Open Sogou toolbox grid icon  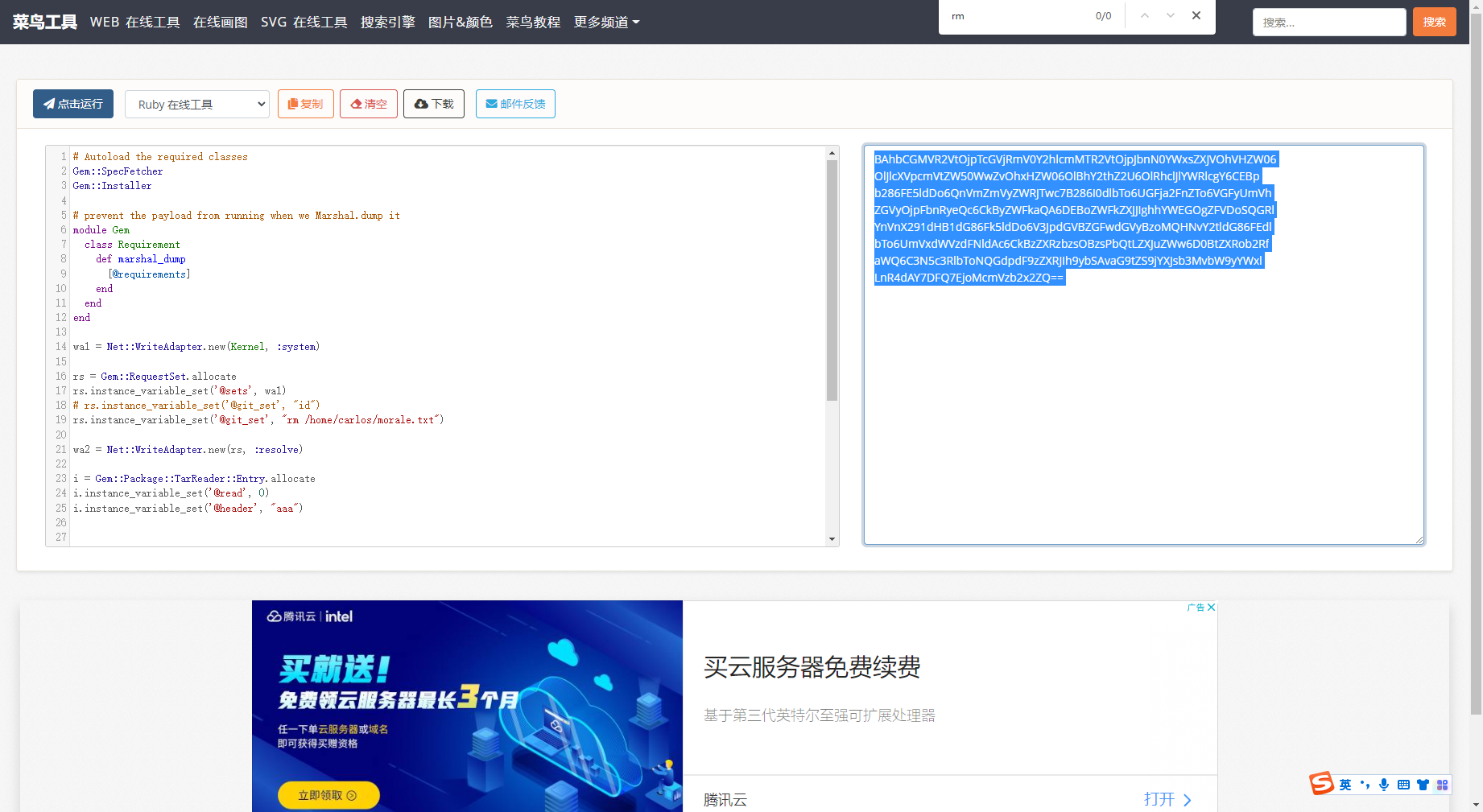[x=1442, y=785]
